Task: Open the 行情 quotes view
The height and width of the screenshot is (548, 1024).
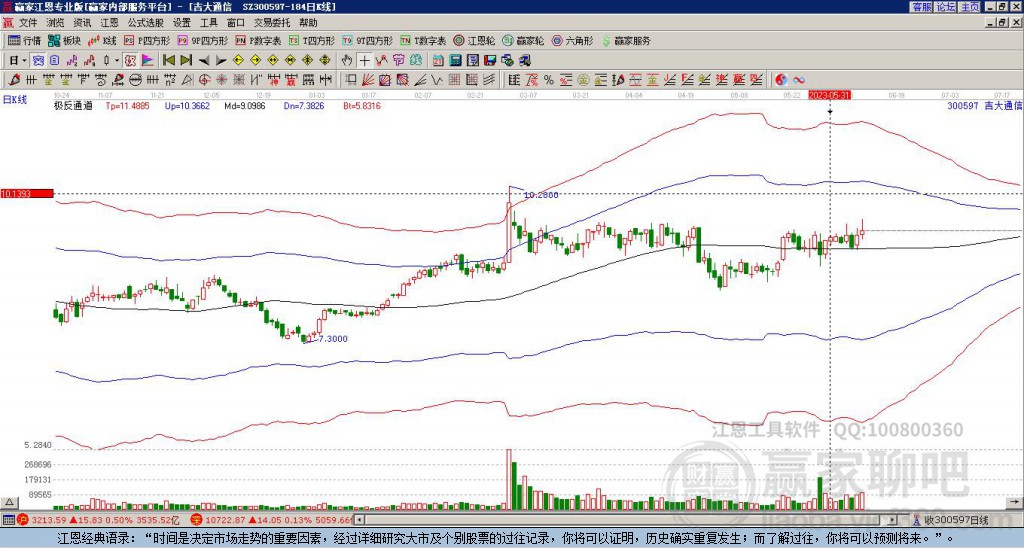Action: tap(24, 40)
